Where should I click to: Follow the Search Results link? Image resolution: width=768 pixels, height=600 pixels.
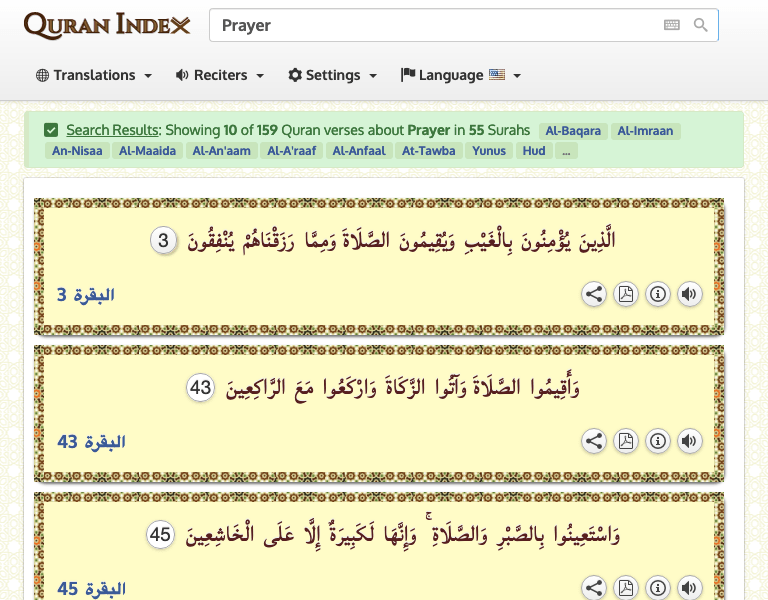(113, 130)
